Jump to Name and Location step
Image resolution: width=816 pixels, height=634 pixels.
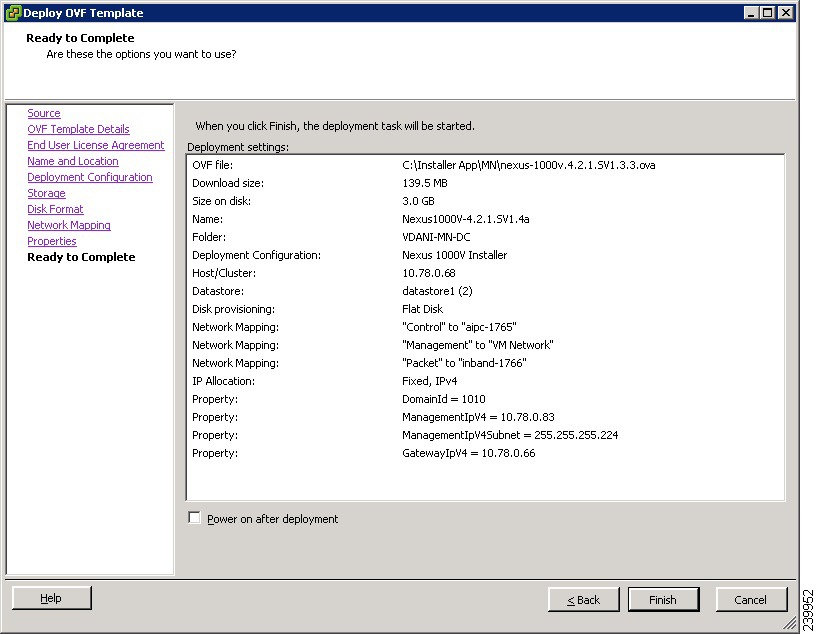[73, 161]
